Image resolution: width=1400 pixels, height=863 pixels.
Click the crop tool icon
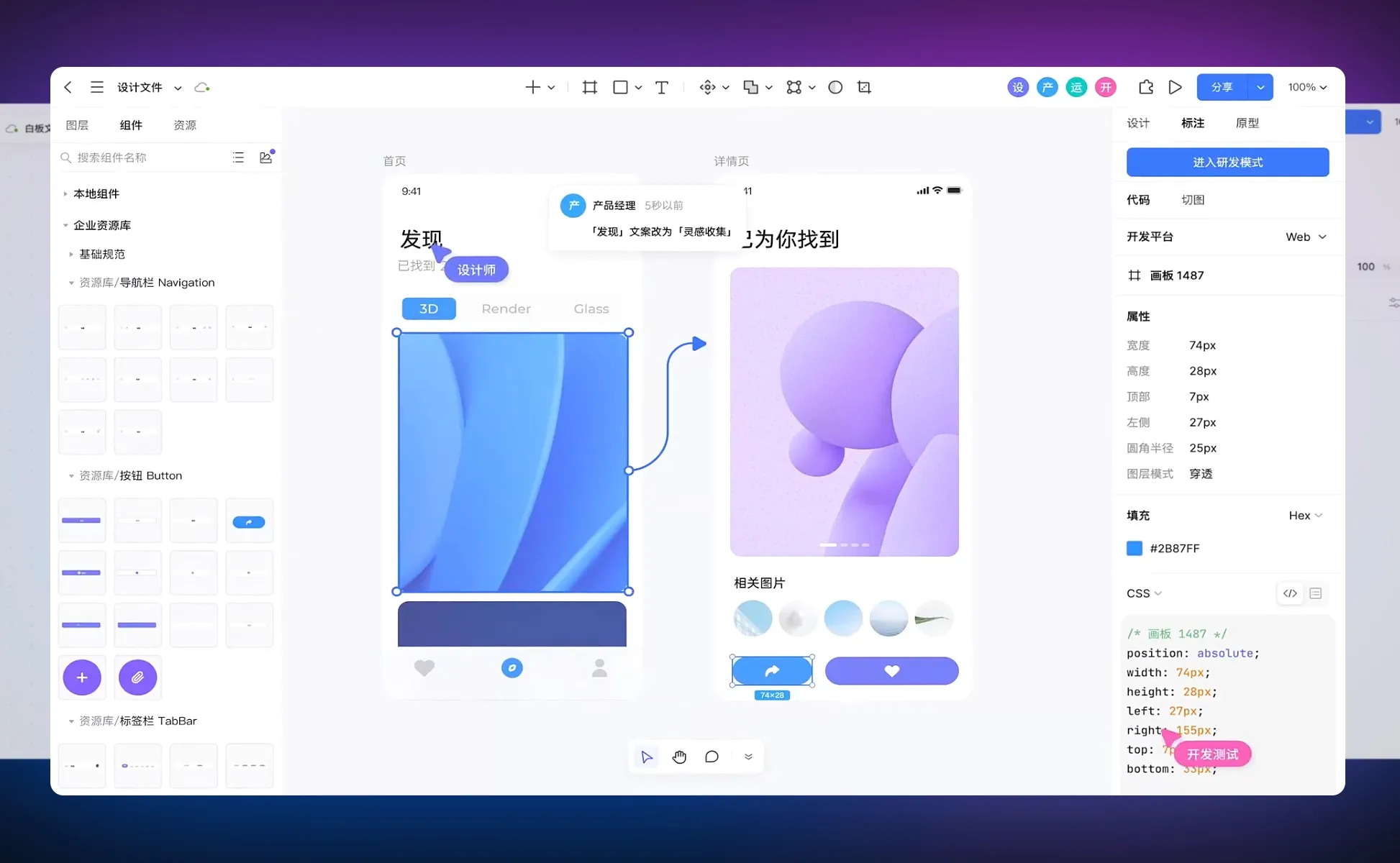864,87
